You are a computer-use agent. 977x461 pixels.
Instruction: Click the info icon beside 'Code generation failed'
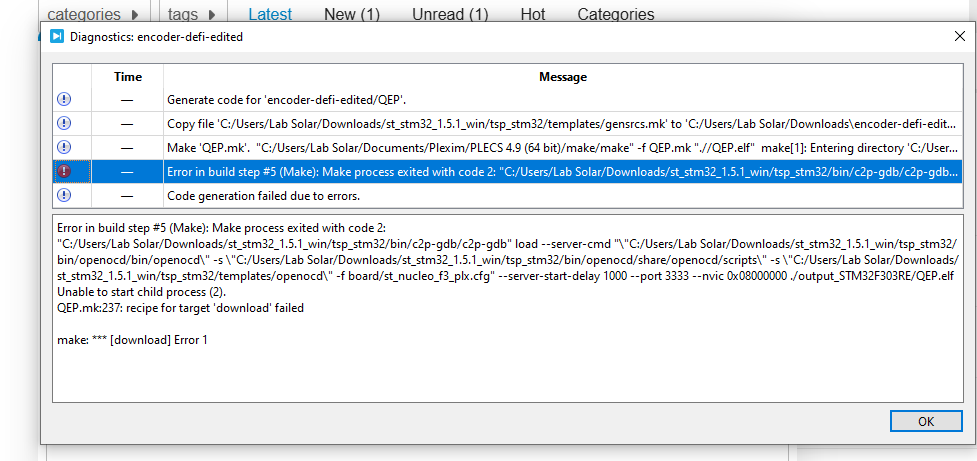pyautogui.click(x=64, y=195)
